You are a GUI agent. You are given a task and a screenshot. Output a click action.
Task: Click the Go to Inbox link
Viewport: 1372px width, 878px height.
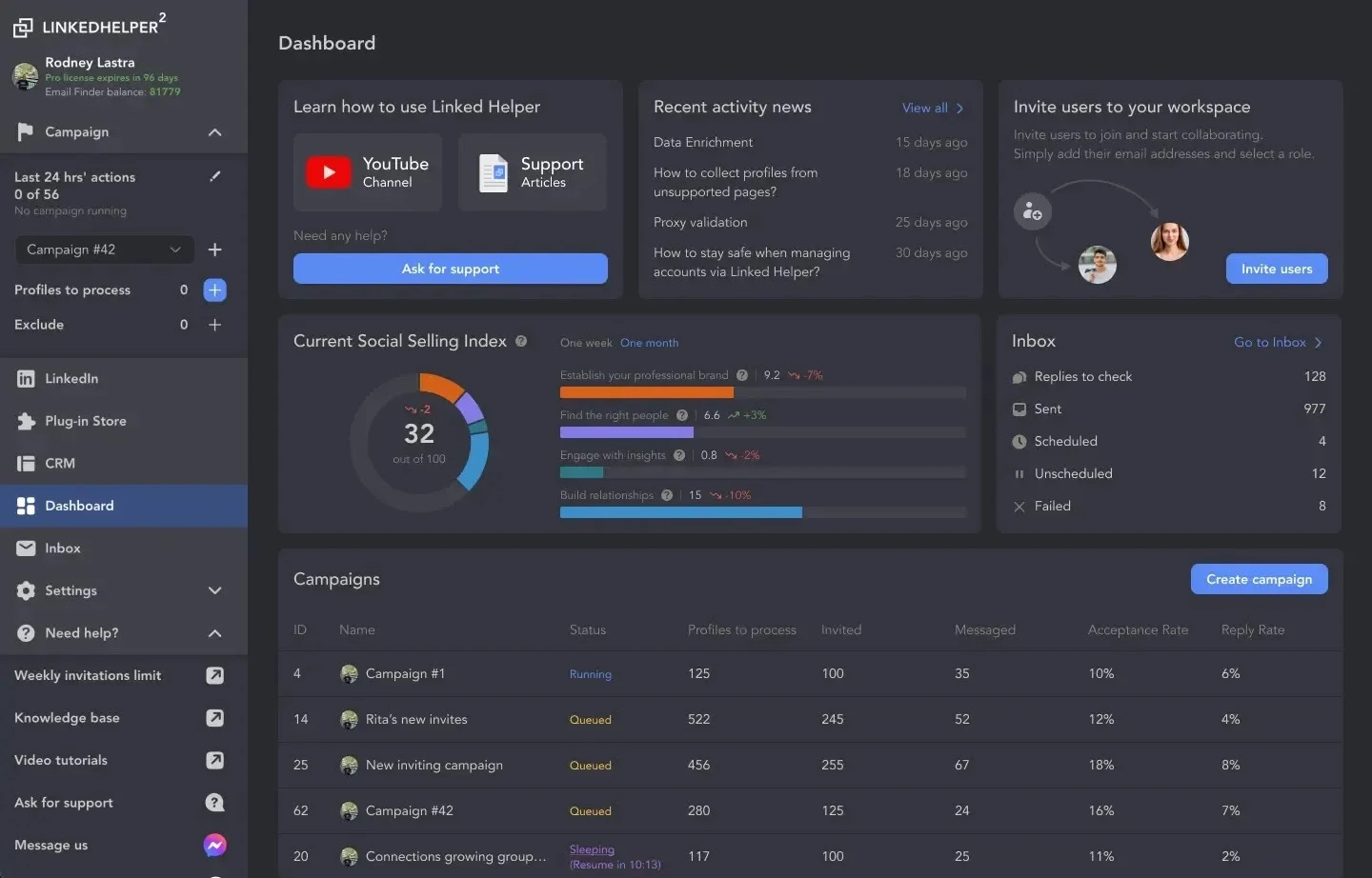point(1278,342)
